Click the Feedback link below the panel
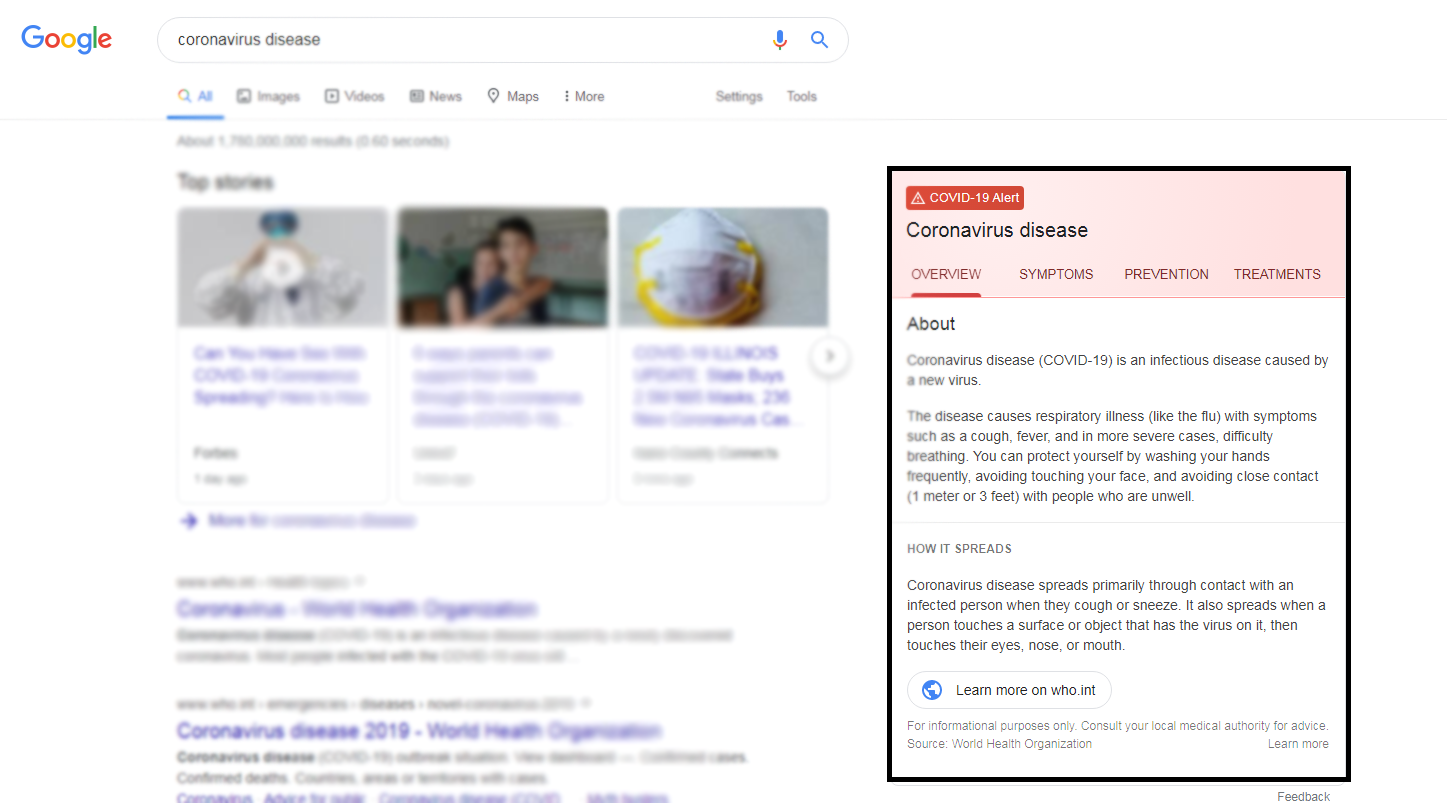Image resolution: width=1447 pixels, height=803 pixels. [x=1303, y=796]
